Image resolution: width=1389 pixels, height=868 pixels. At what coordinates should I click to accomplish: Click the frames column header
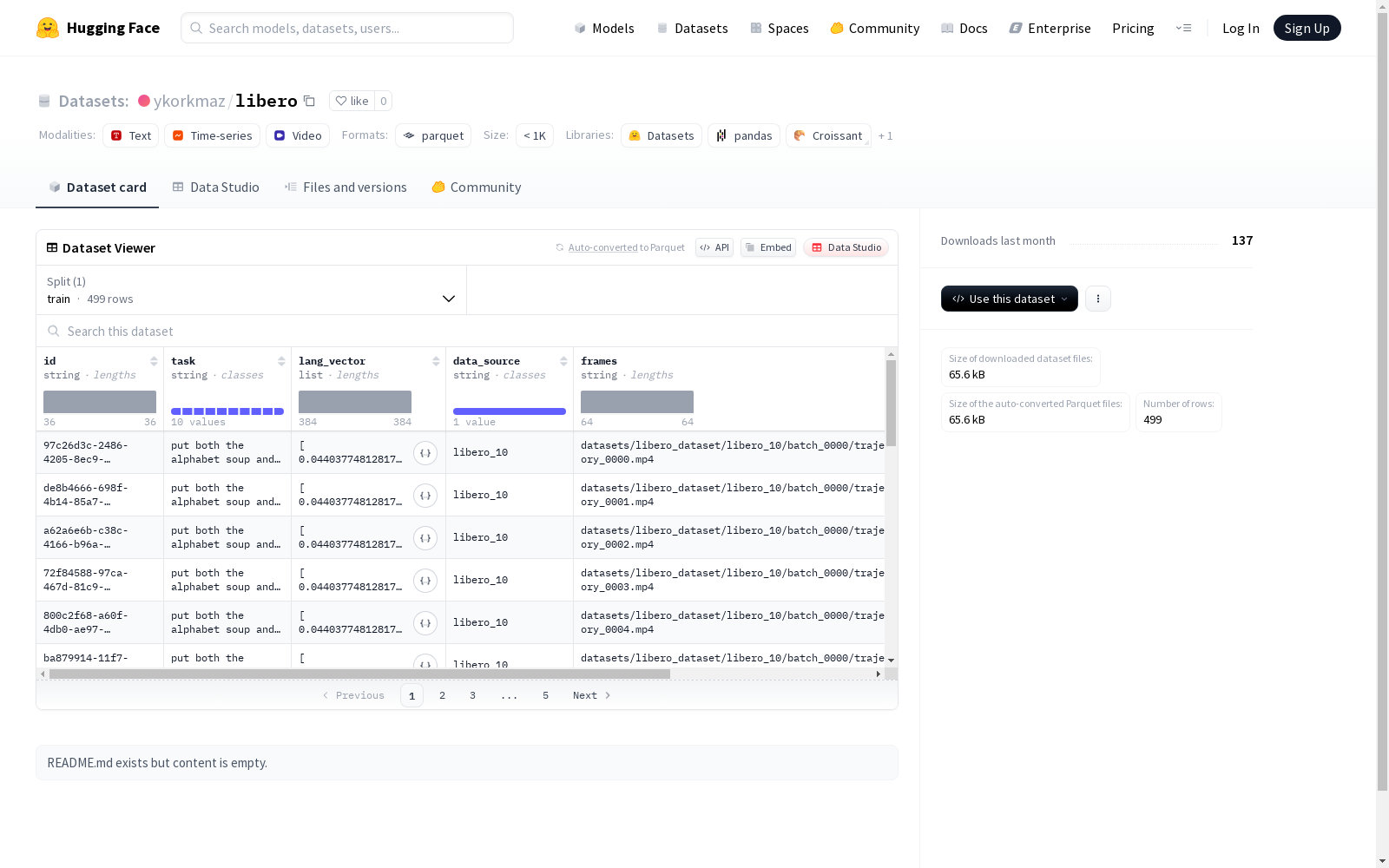click(599, 361)
